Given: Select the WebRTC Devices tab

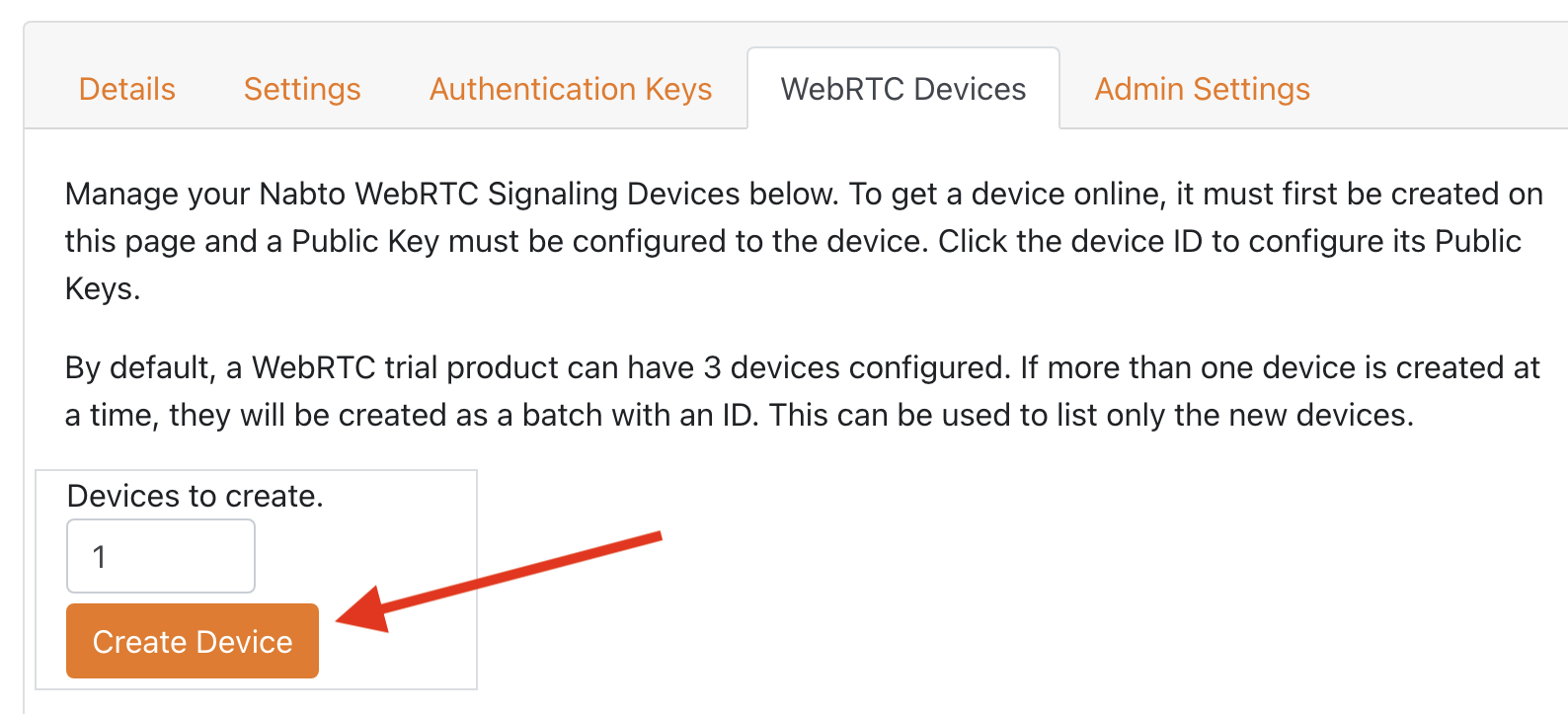Looking at the screenshot, I should (x=902, y=89).
